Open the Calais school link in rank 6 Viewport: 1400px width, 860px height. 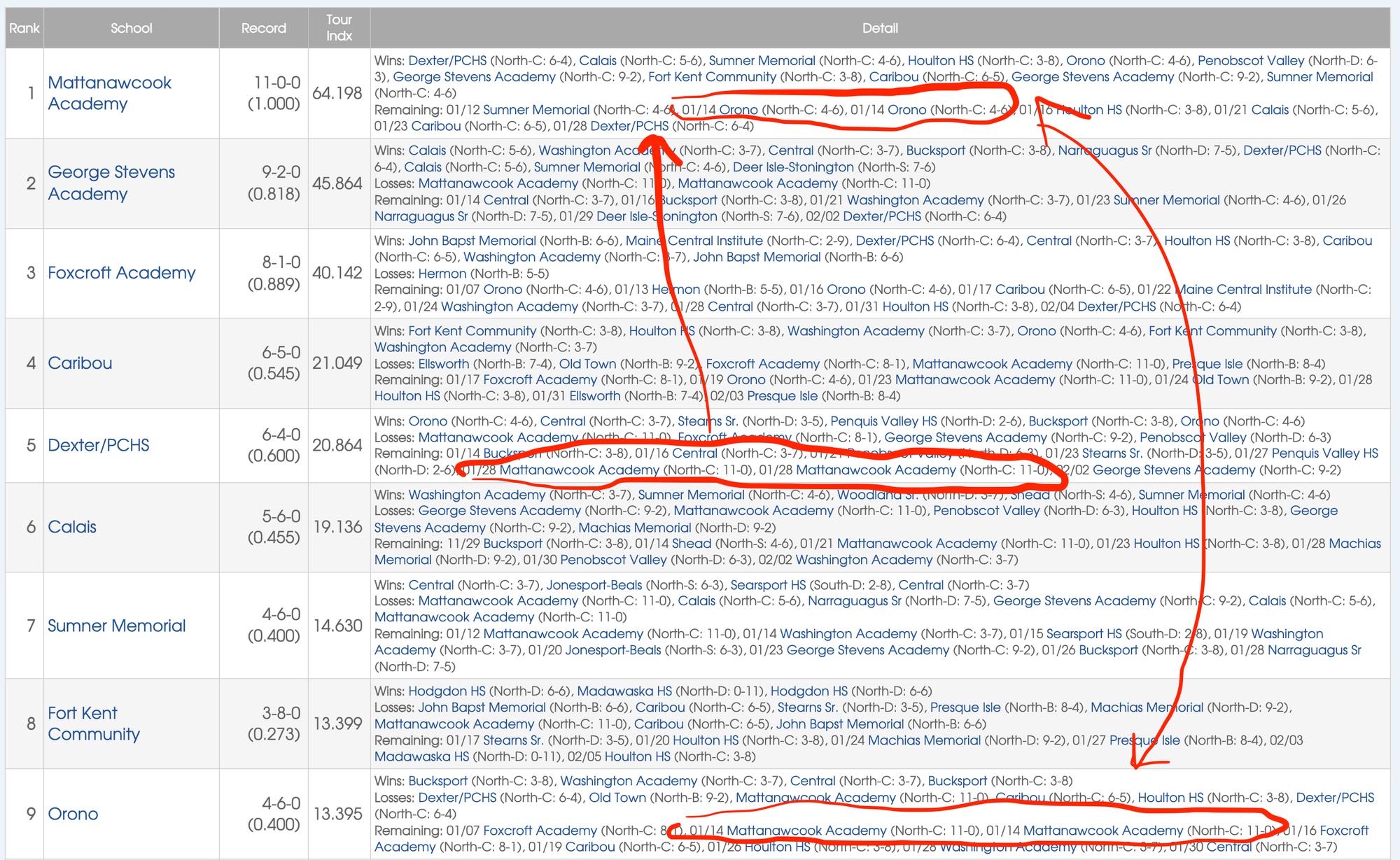[x=71, y=527]
